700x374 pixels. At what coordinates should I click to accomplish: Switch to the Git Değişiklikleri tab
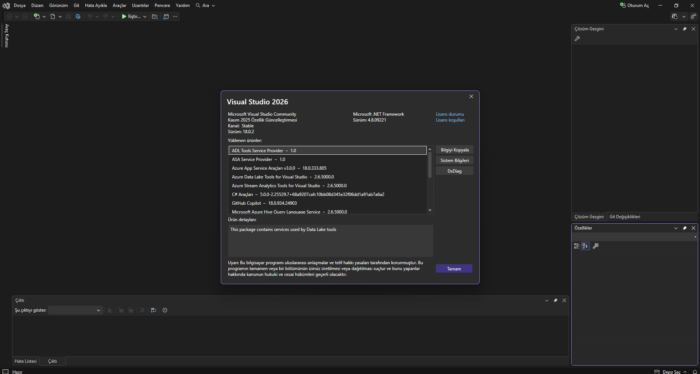coord(625,217)
